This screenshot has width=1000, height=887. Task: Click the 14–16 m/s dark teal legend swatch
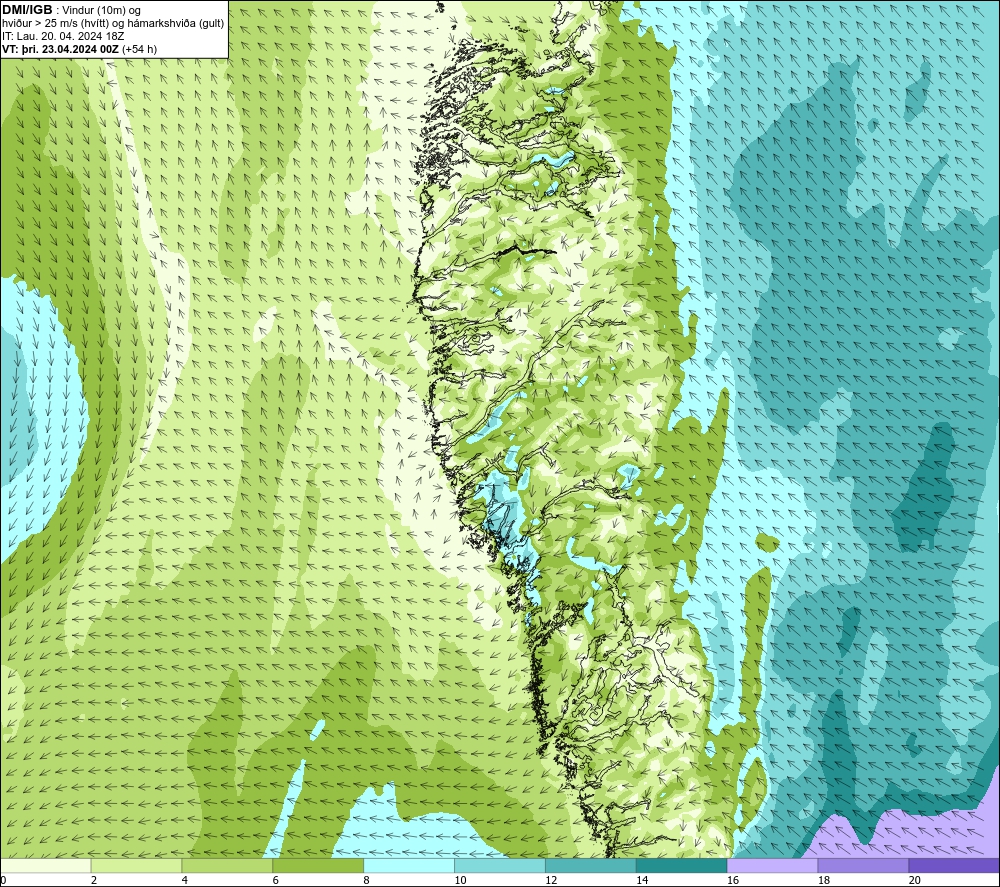tap(682, 866)
